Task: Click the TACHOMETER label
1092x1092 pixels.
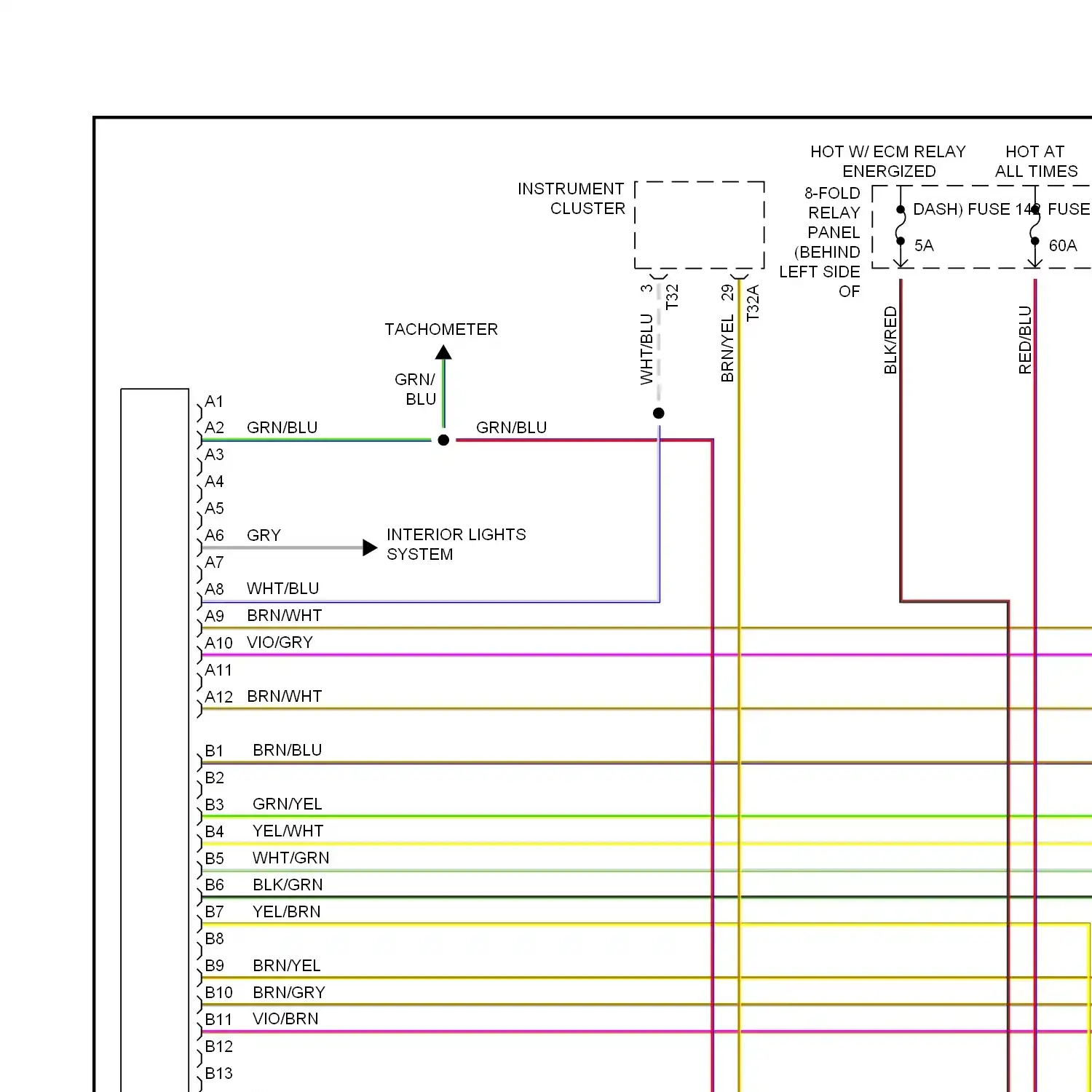Action: pos(441,330)
